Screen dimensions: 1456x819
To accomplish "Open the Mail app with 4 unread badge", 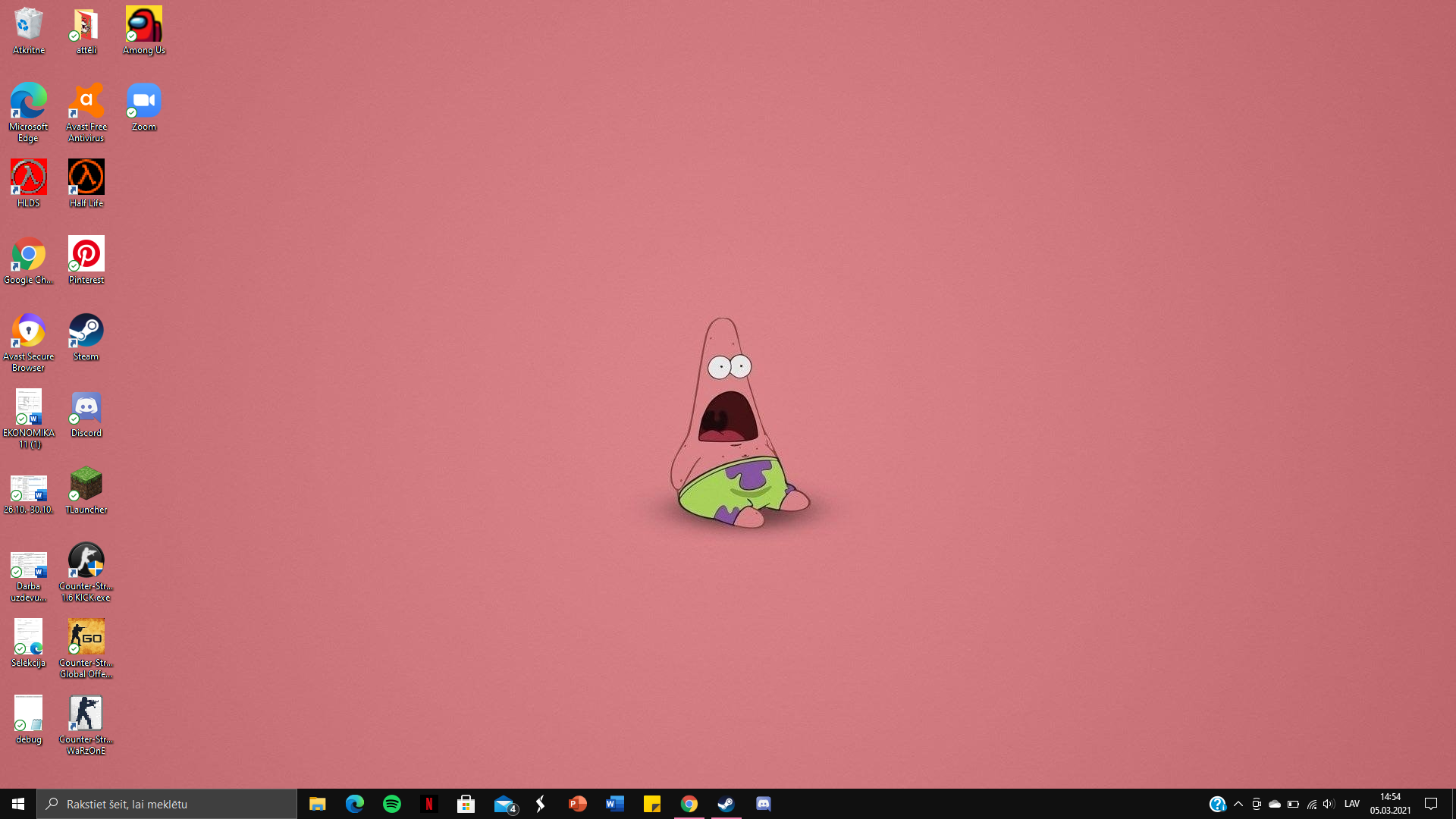I will [x=504, y=804].
